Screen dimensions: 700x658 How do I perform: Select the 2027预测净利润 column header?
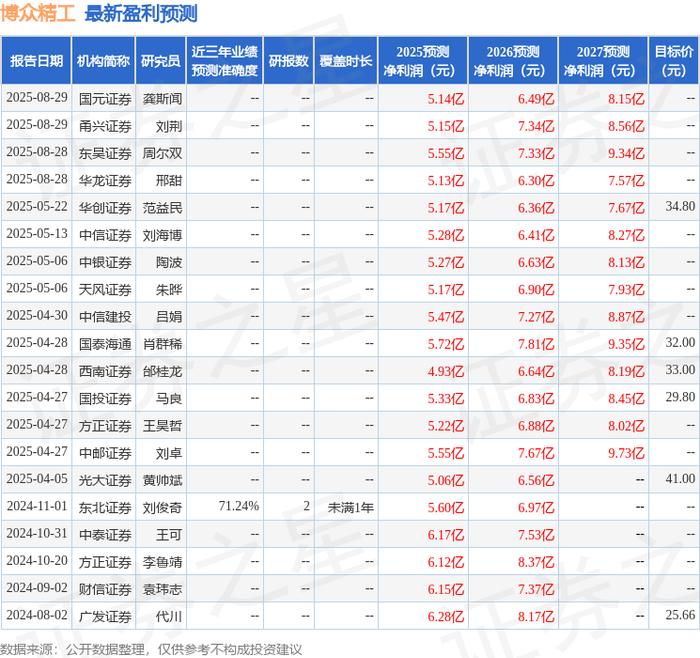[x=603, y=61]
